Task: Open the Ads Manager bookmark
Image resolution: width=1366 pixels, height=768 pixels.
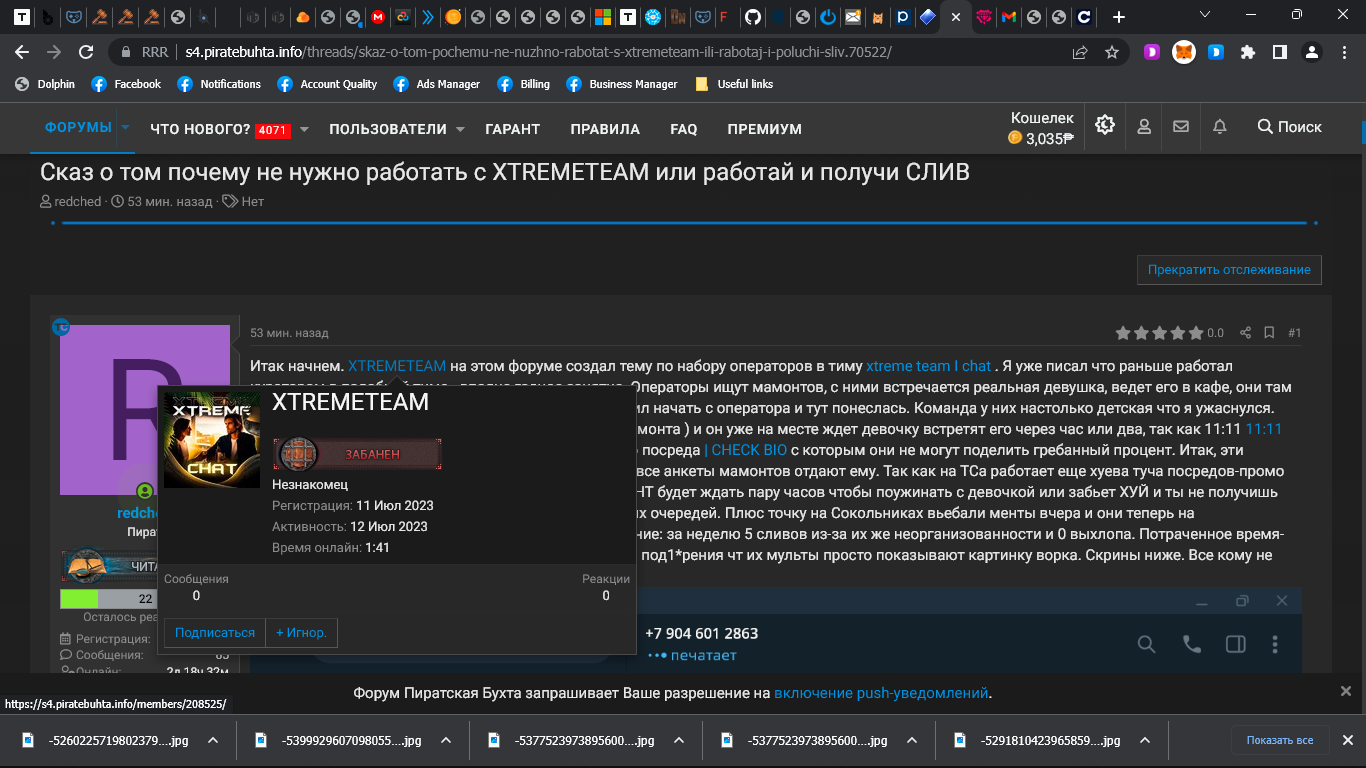Action: 436,84
